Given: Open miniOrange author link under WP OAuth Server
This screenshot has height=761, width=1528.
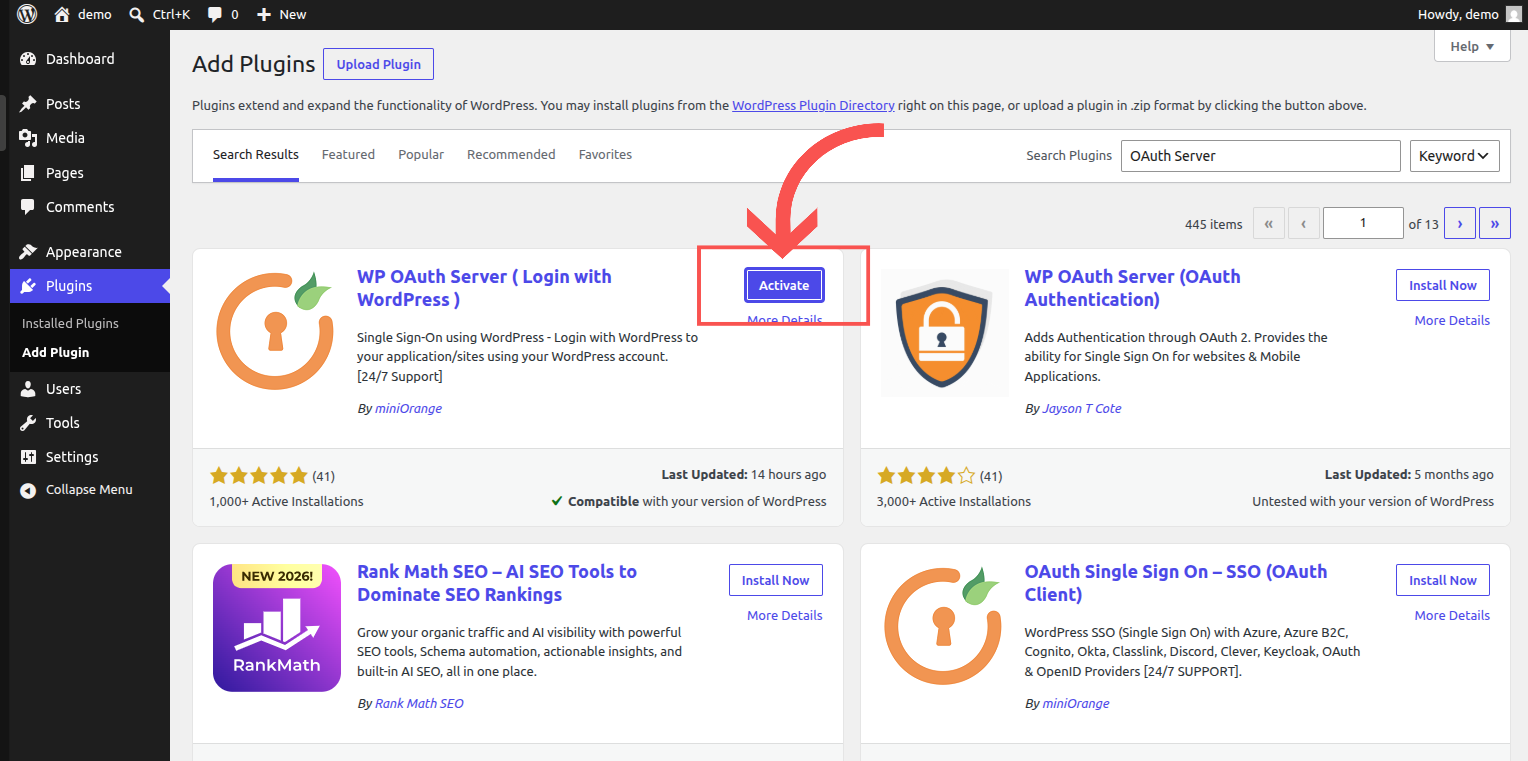Looking at the screenshot, I should [408, 408].
